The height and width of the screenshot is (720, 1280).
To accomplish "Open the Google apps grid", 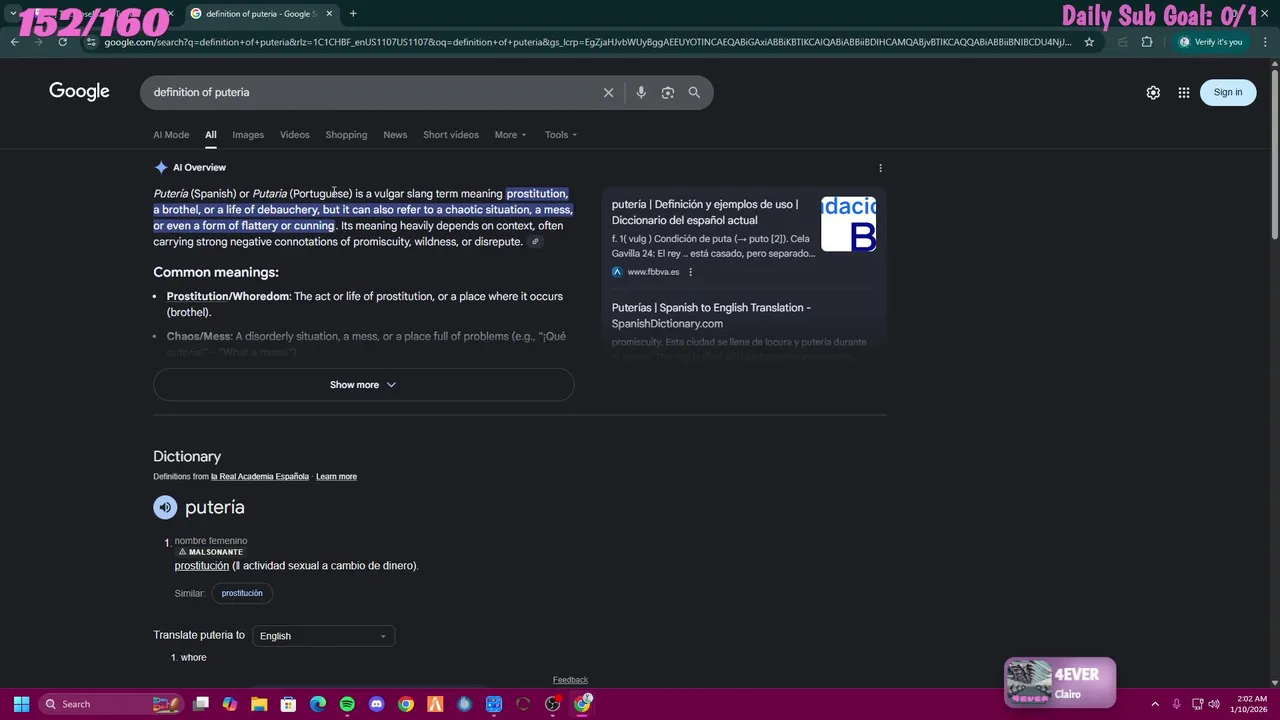I will click(x=1184, y=92).
